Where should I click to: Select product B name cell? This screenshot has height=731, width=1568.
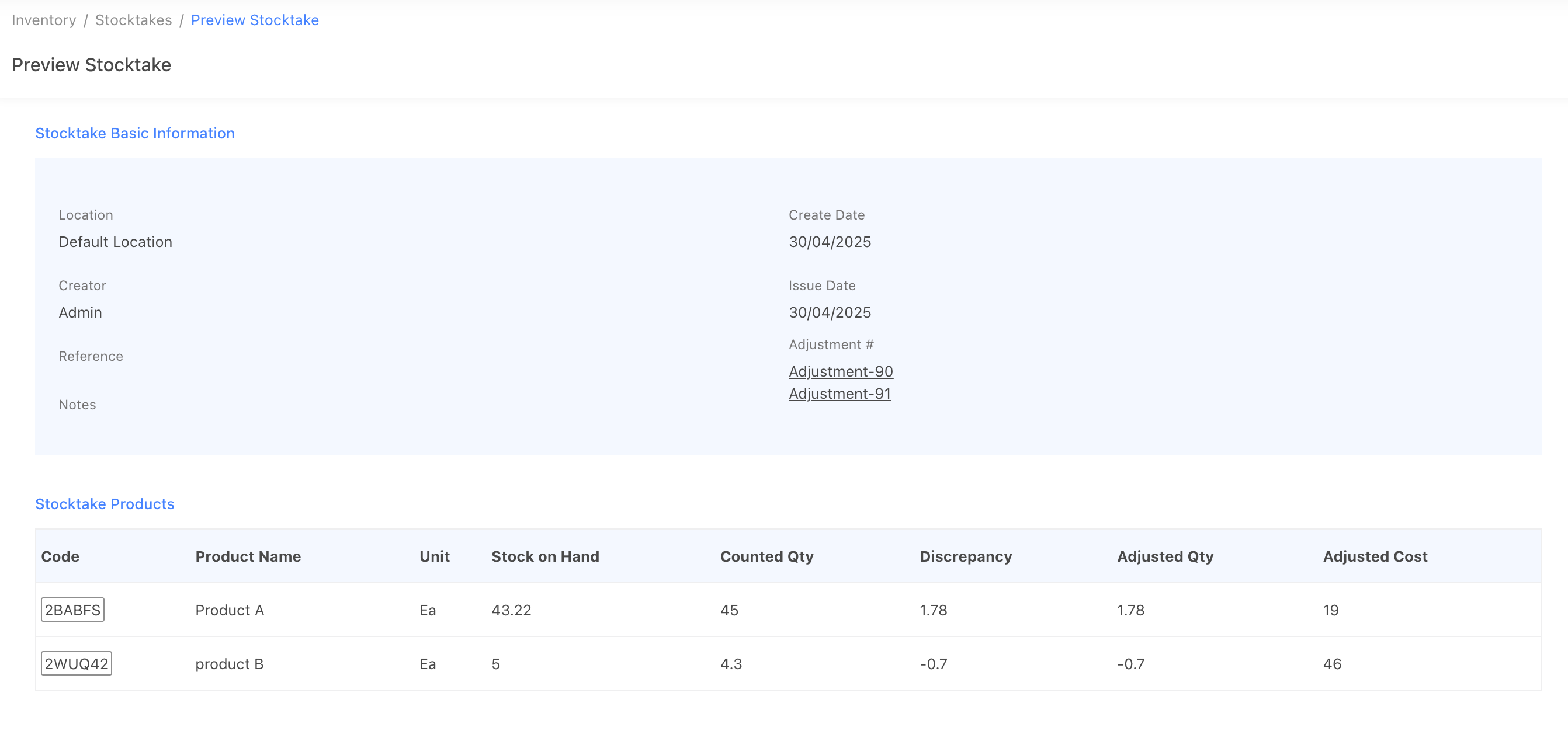click(x=230, y=663)
